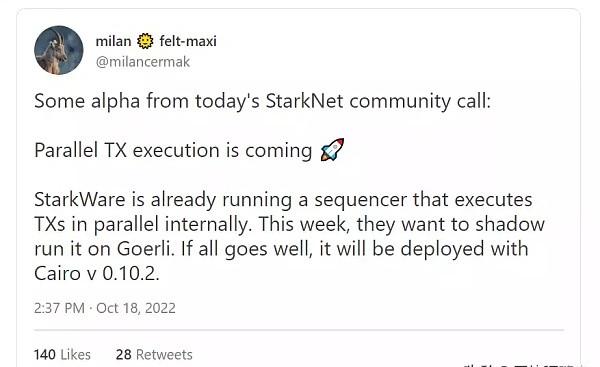The height and width of the screenshot is (367, 600).
Task: View the 140 Likes list
Action: (62, 354)
